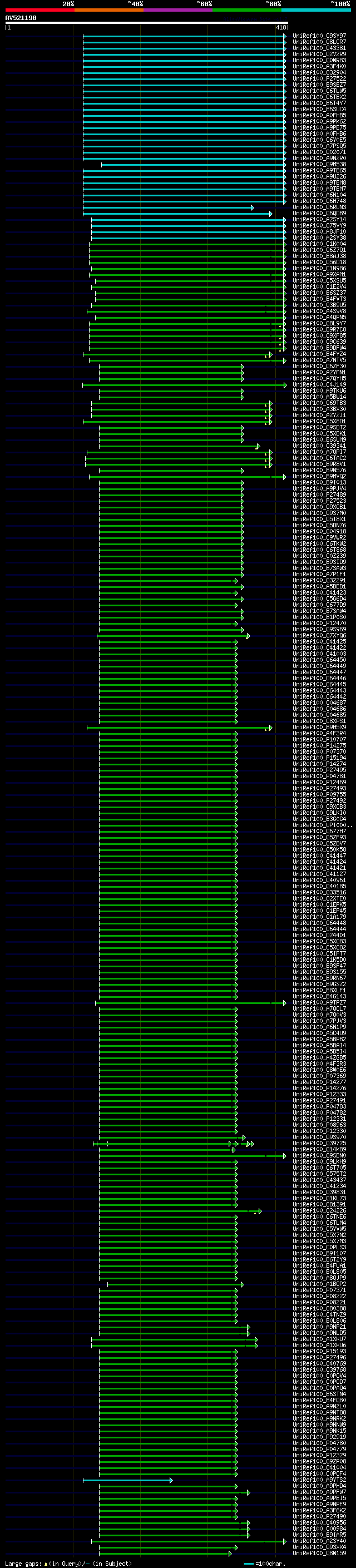Select UniRef100_C1N986 label
356x1568 pixels.
(319, 268)
